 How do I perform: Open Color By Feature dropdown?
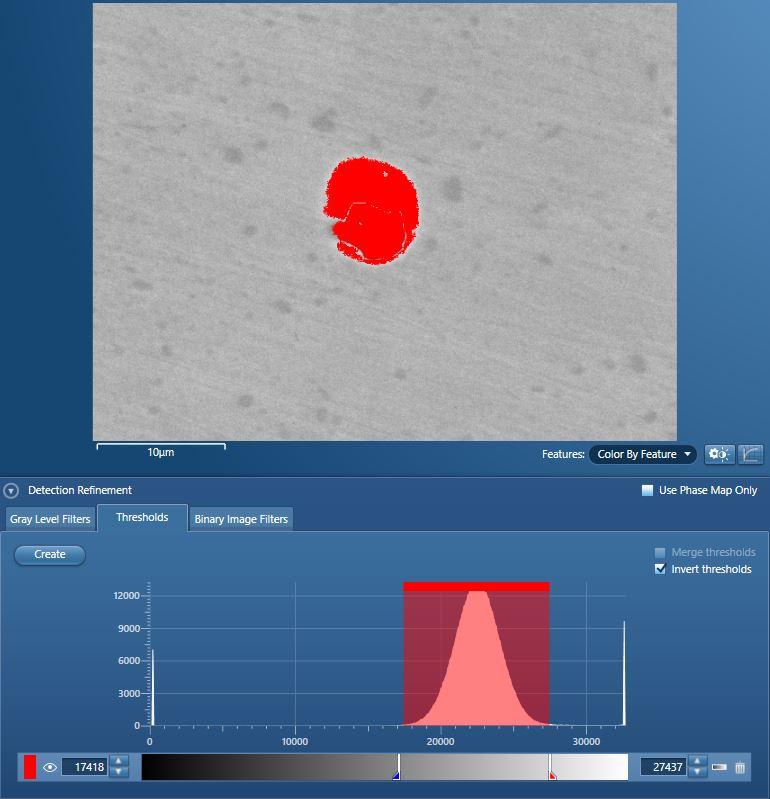click(x=643, y=454)
